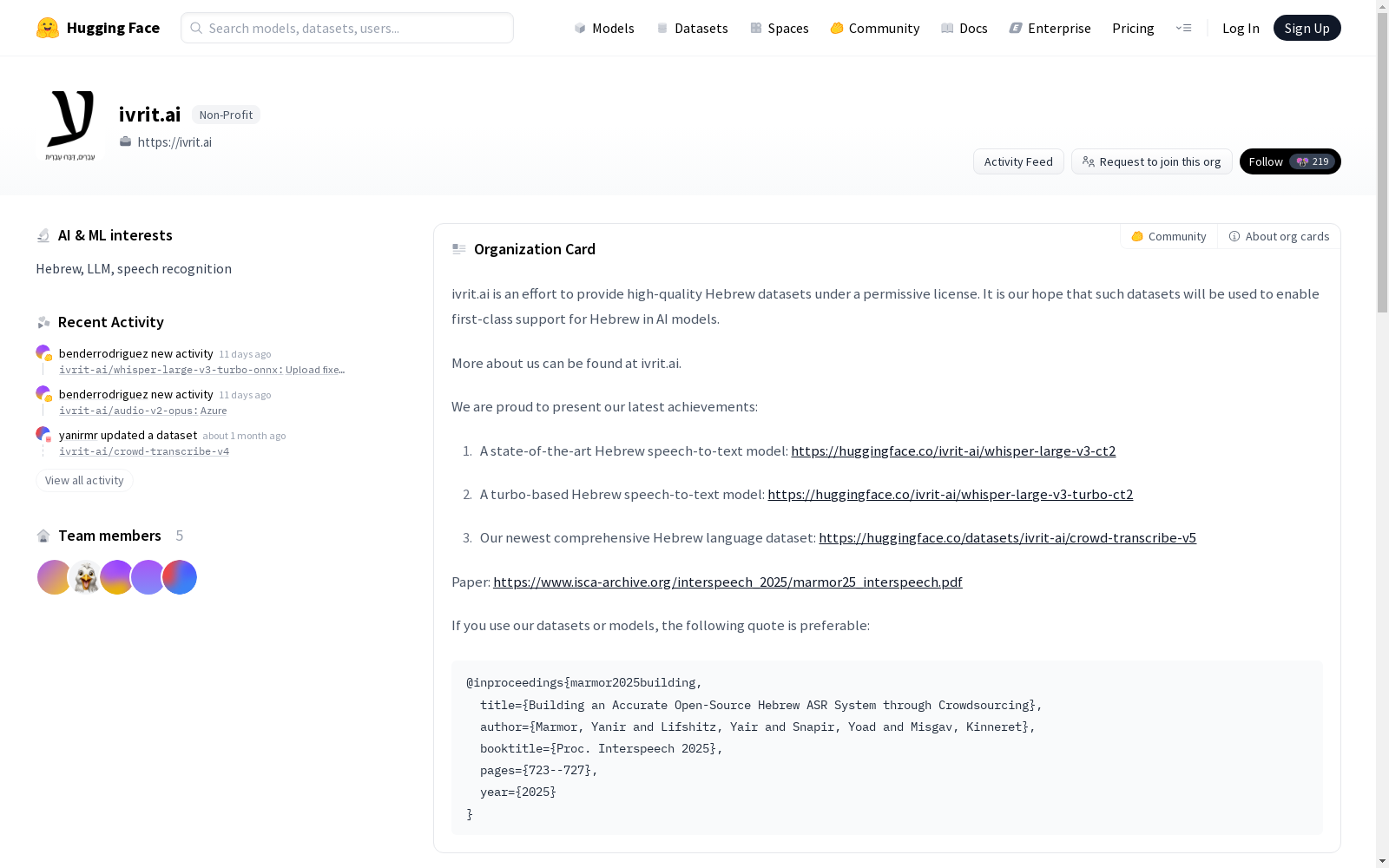This screenshot has height=868, width=1389.
Task: Click the citation author line starting with Marmor
Action: (758, 727)
